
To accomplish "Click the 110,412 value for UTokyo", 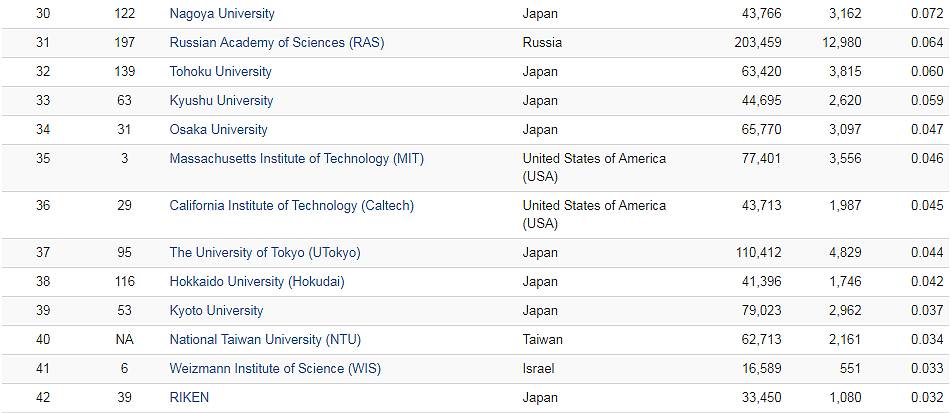I will click(757, 253).
